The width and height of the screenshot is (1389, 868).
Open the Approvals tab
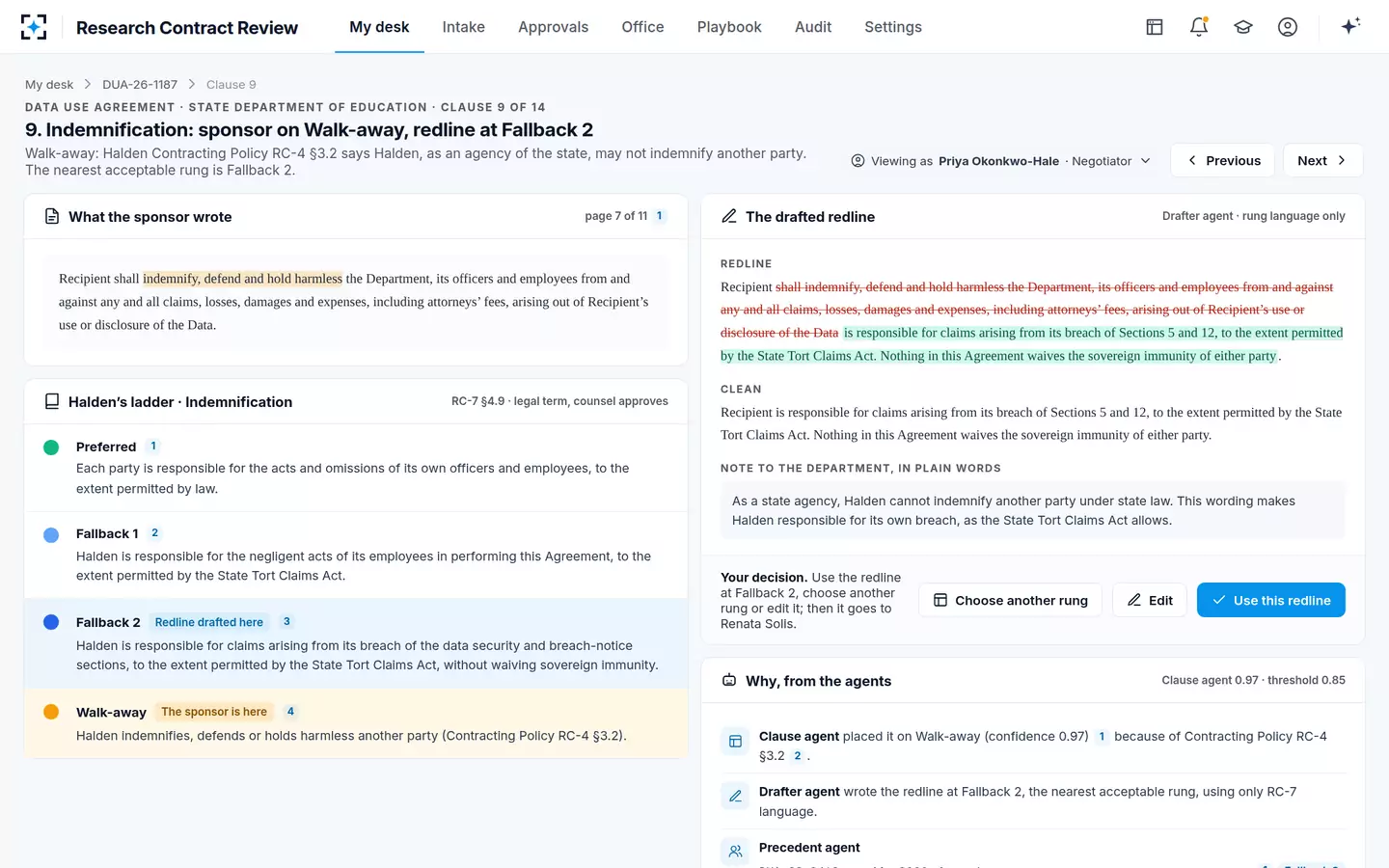pos(553,27)
